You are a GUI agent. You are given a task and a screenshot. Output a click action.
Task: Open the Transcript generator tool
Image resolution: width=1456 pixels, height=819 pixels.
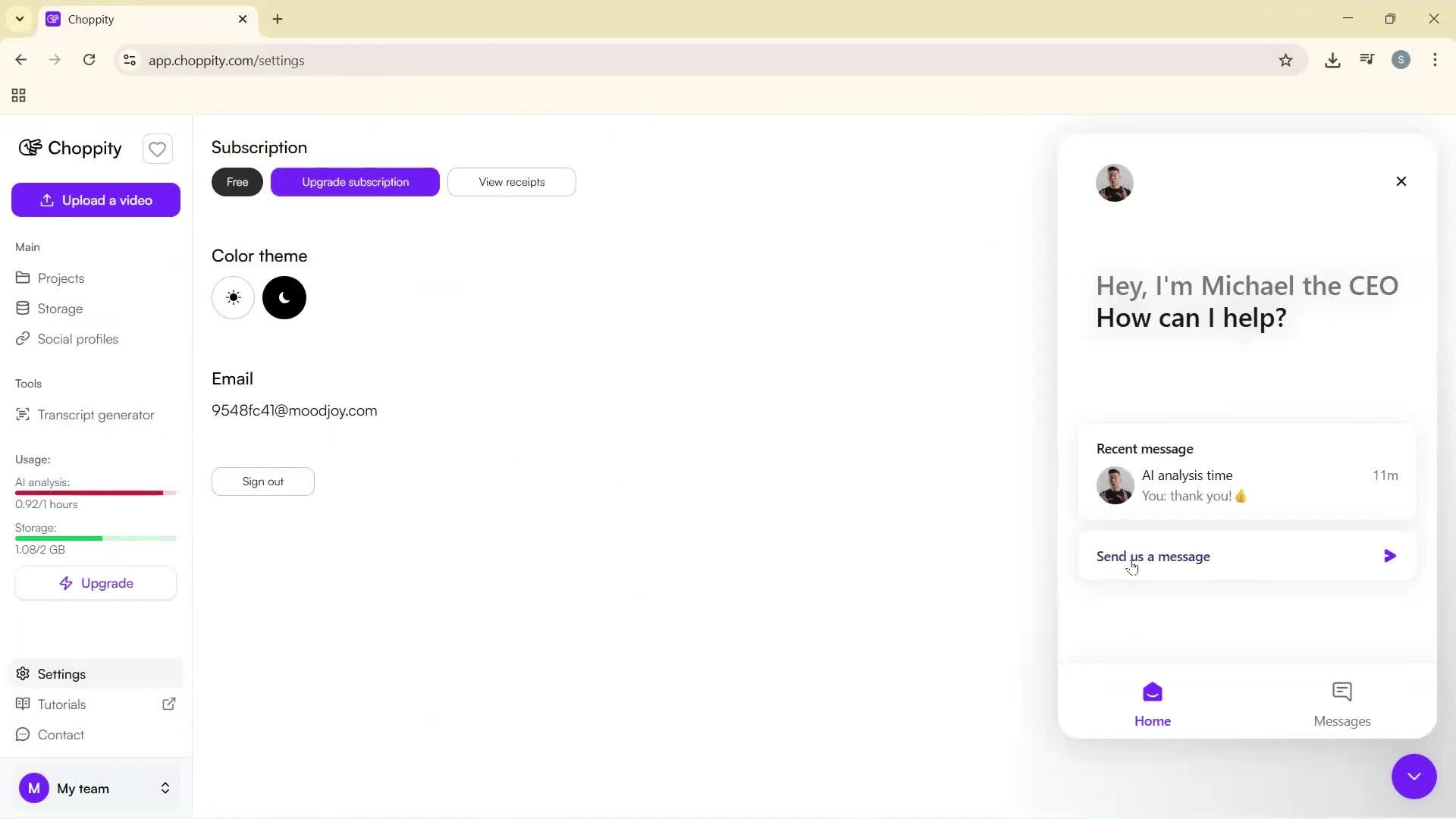[96, 415]
